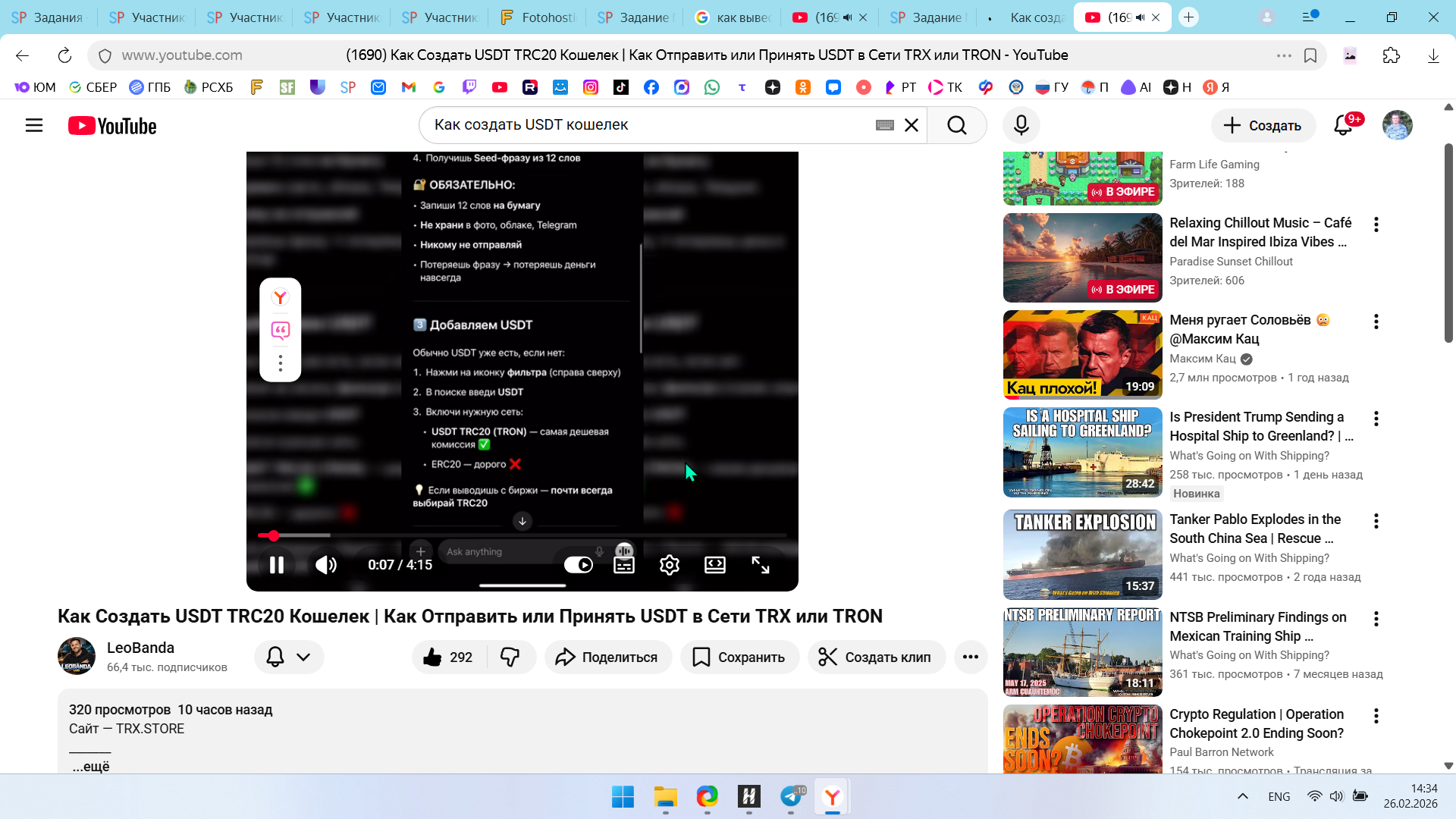Expand description with "...ещё"

pyautogui.click(x=91, y=767)
